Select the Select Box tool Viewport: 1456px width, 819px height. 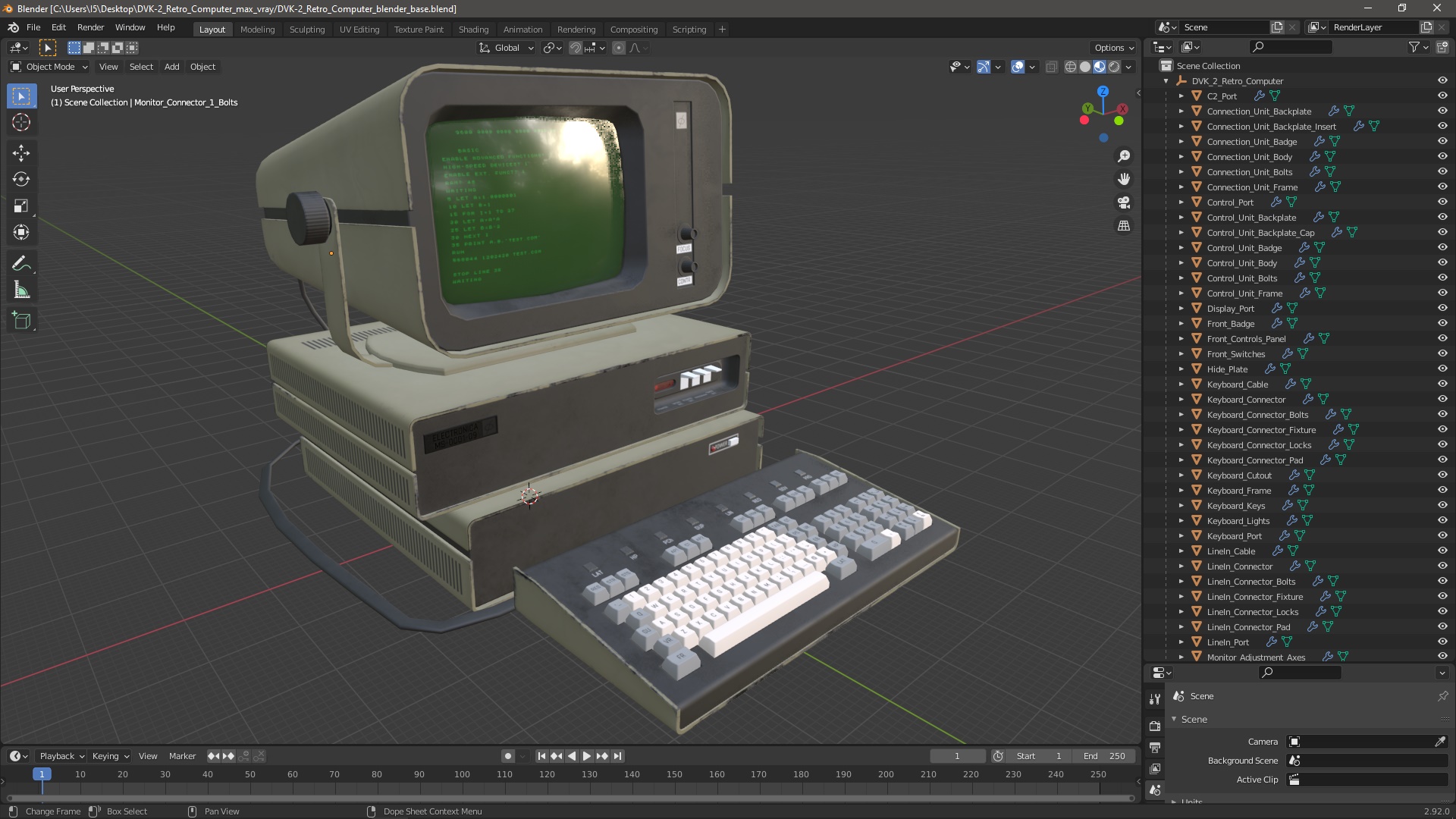click(x=21, y=96)
